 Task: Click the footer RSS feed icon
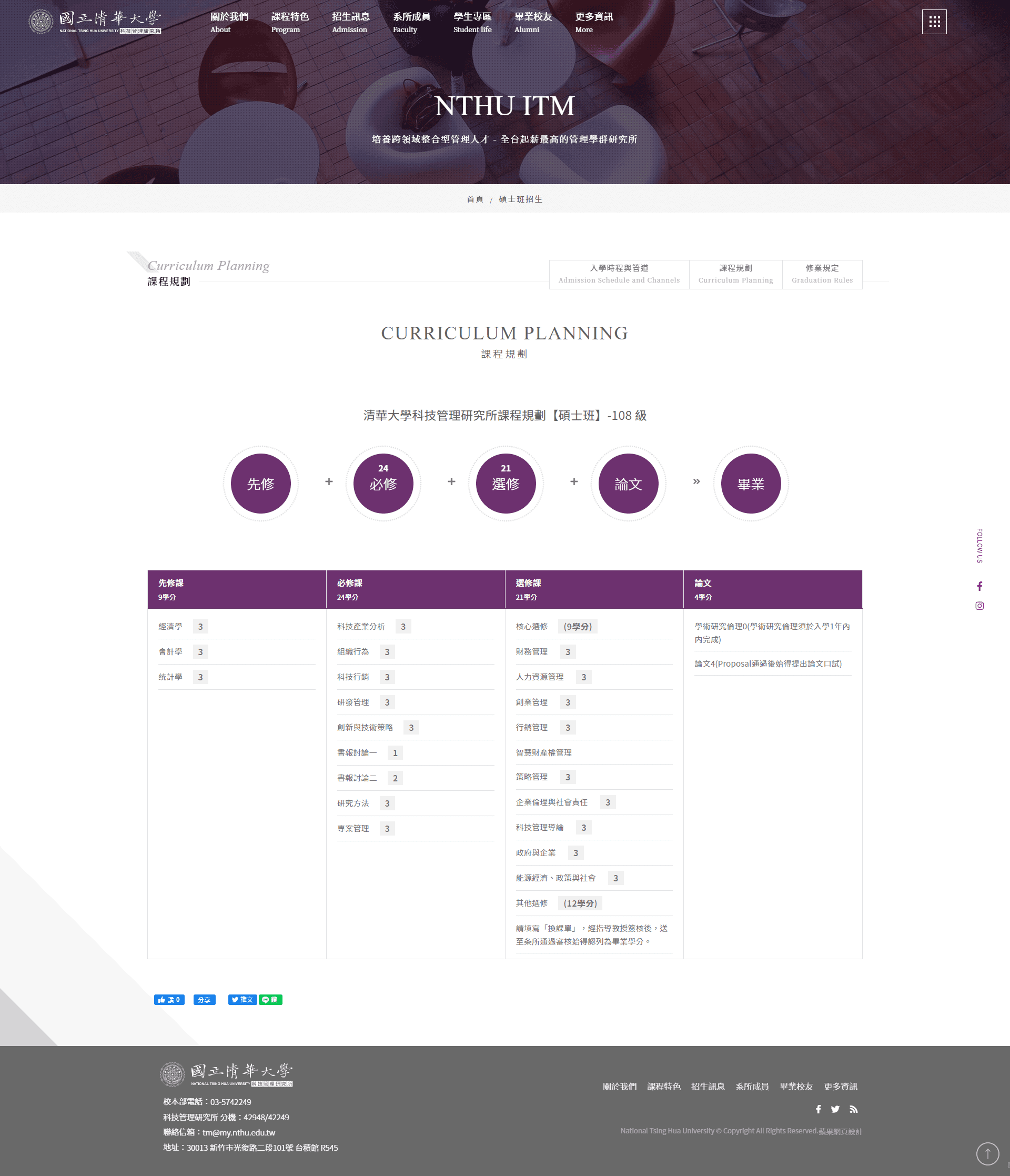(x=853, y=1109)
